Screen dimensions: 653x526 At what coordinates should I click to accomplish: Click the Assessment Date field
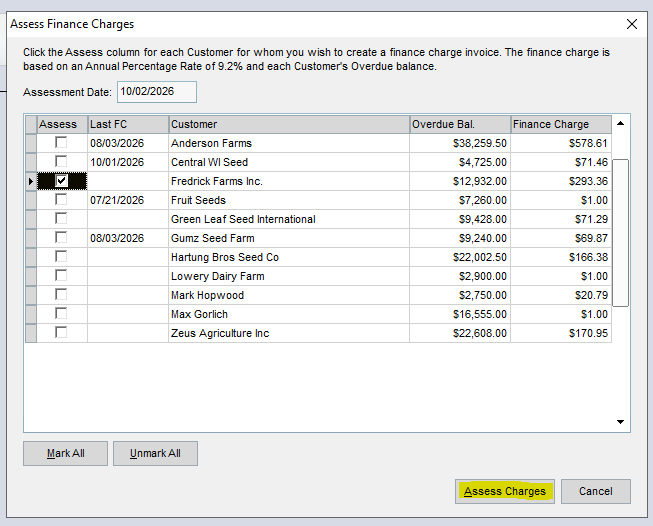pyautogui.click(x=157, y=92)
